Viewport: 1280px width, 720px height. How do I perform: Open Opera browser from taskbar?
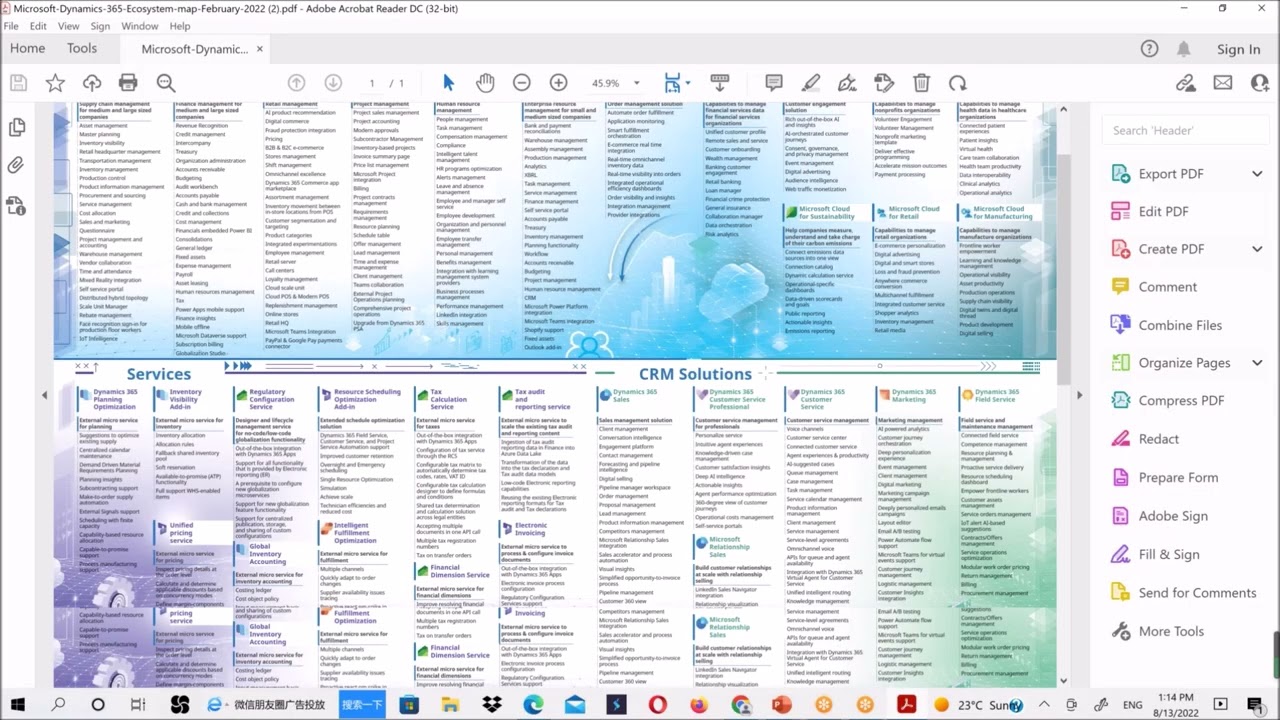pyautogui.click(x=657, y=705)
